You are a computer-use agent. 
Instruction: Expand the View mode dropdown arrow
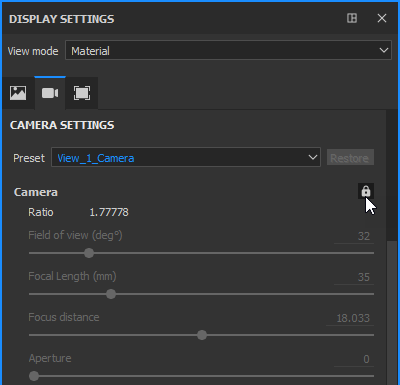(384, 51)
